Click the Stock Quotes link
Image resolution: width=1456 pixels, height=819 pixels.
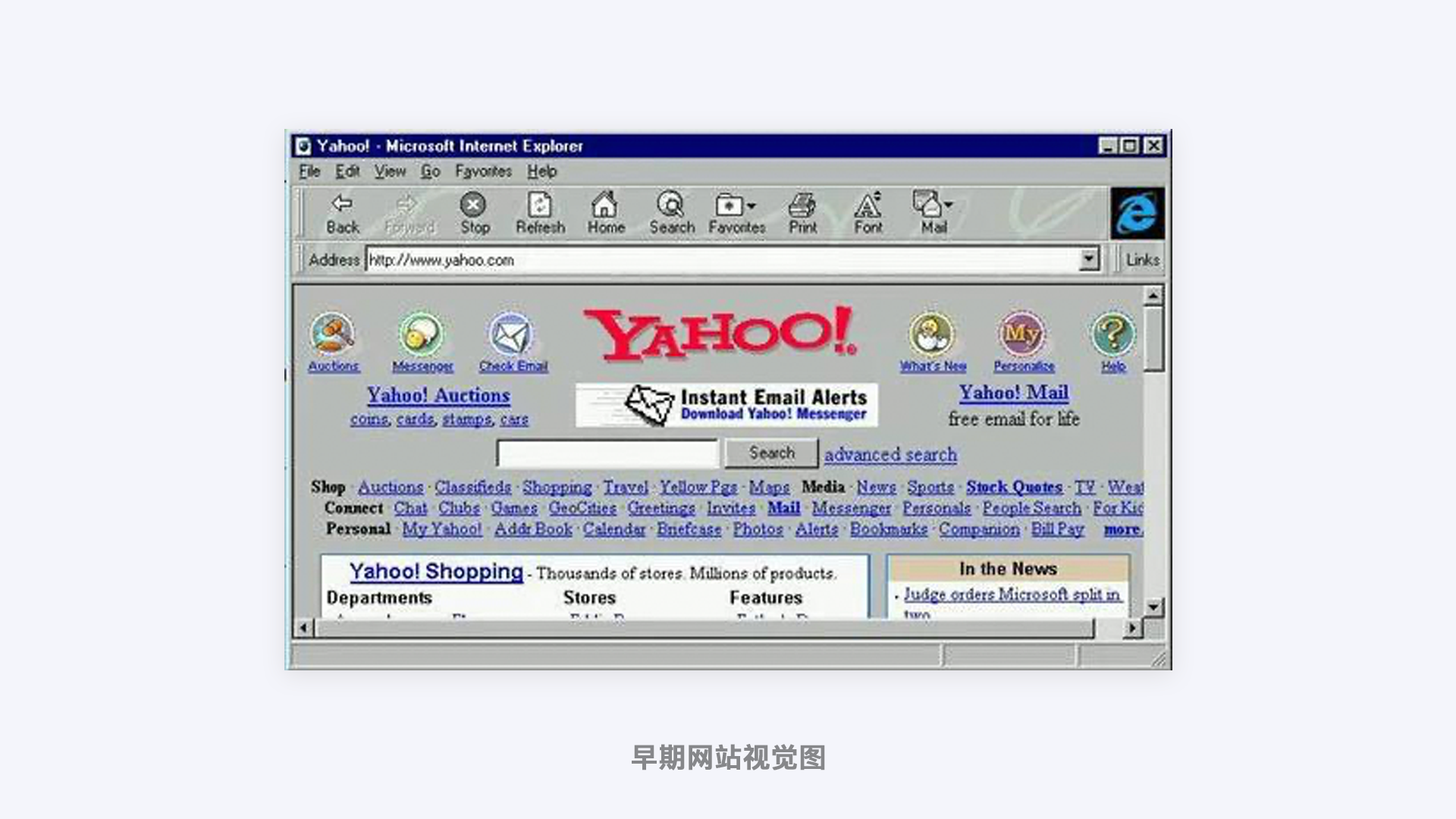(1013, 487)
